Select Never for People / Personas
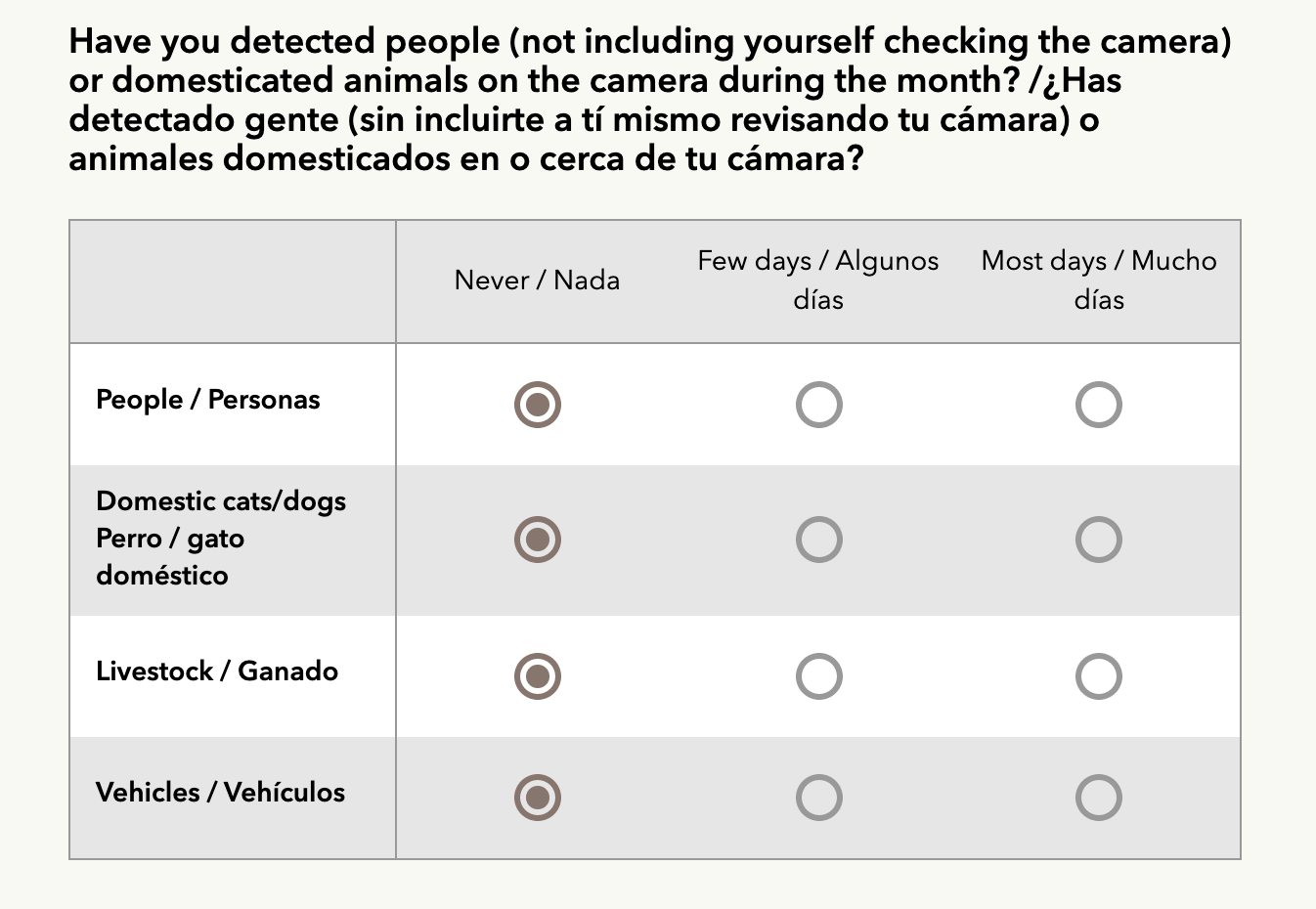Viewport: 1316px width, 909px height. click(x=538, y=405)
